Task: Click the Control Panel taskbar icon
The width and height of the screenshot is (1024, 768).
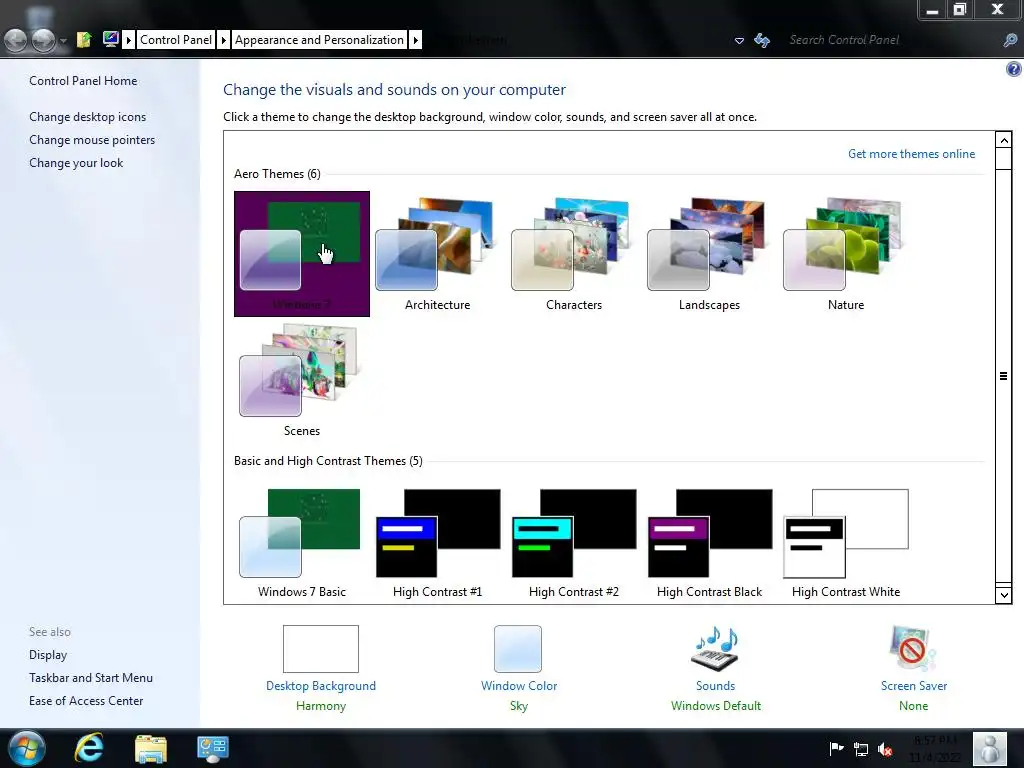Action: point(213,748)
